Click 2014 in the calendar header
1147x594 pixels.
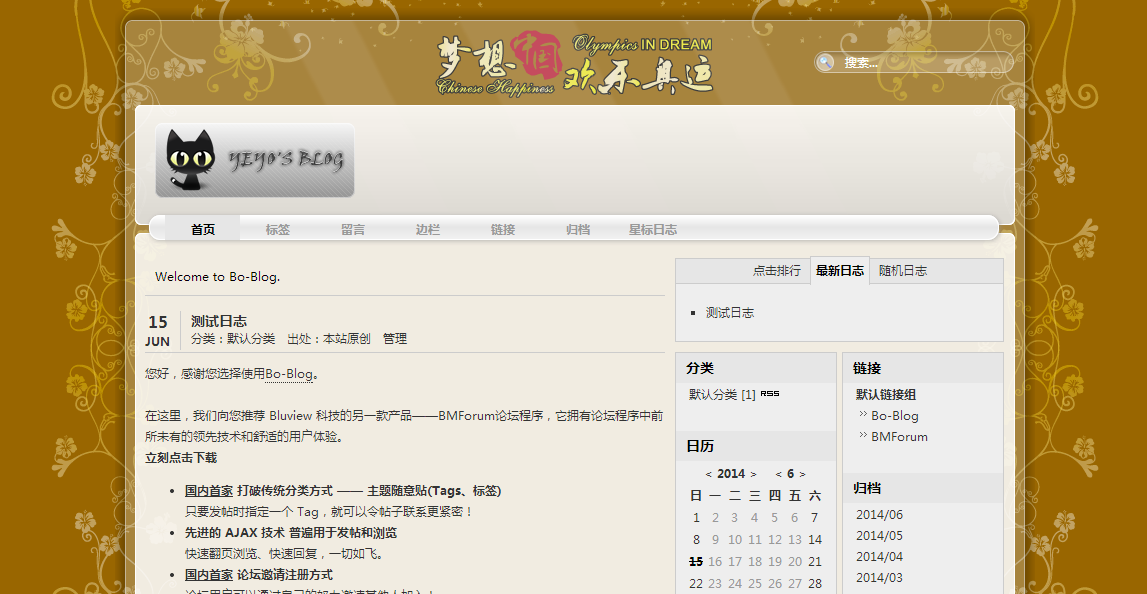click(731, 473)
